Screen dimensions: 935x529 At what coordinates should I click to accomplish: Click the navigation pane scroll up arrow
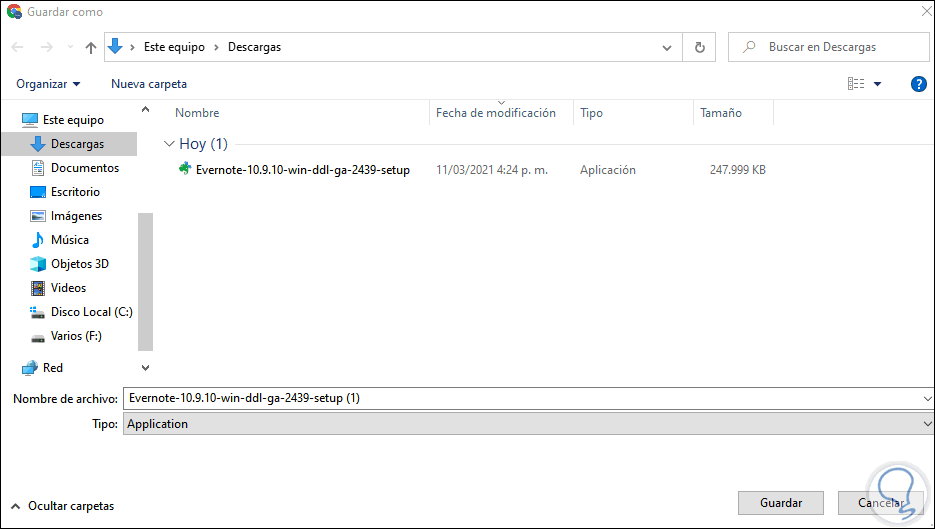click(145, 110)
